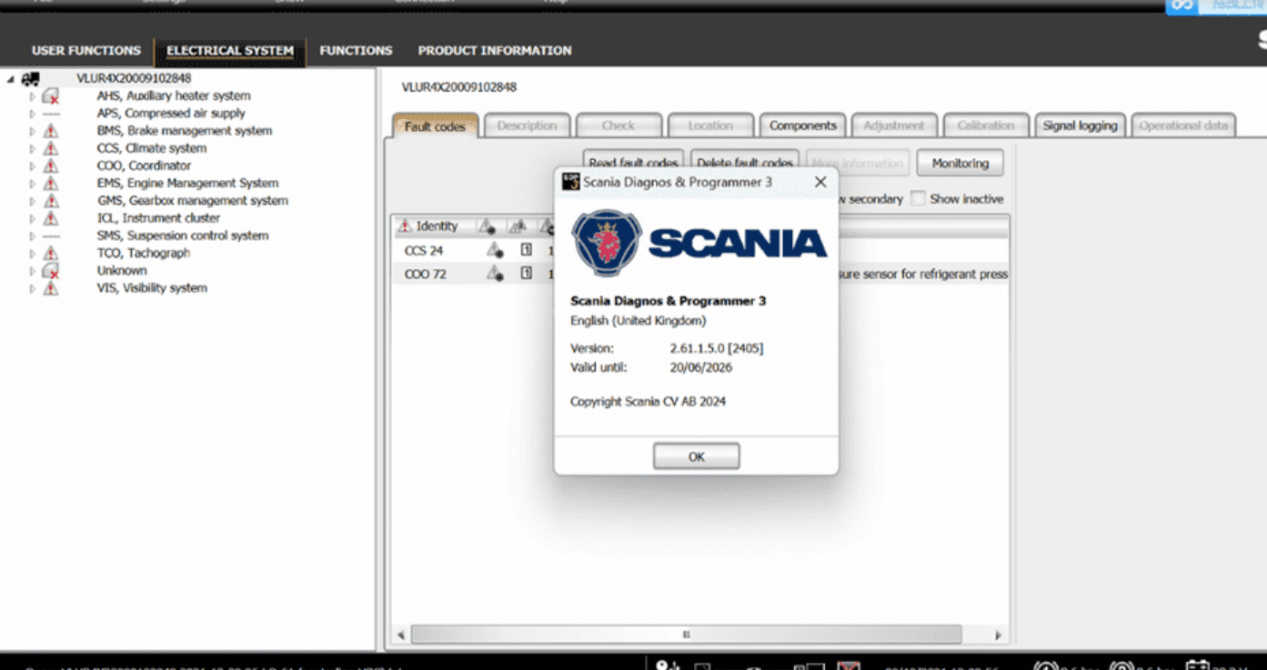Click the fault count icon on COO 72 row
This screenshot has width=1267, height=670.
525,273
